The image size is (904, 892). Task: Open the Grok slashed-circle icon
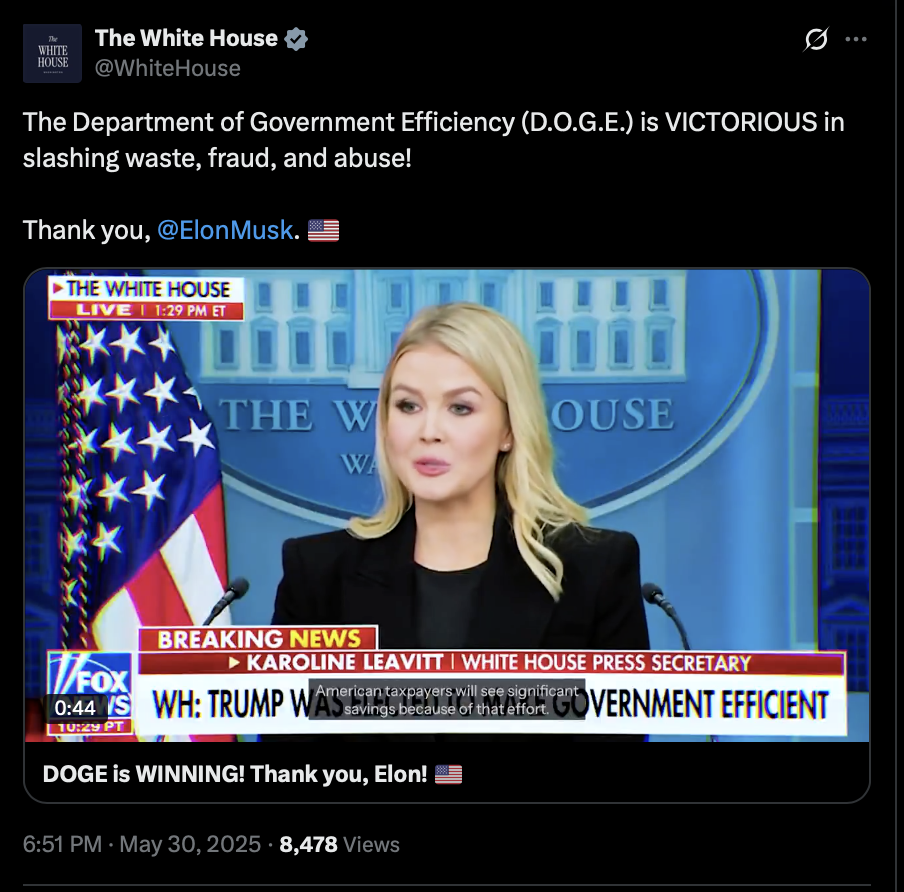pos(816,39)
